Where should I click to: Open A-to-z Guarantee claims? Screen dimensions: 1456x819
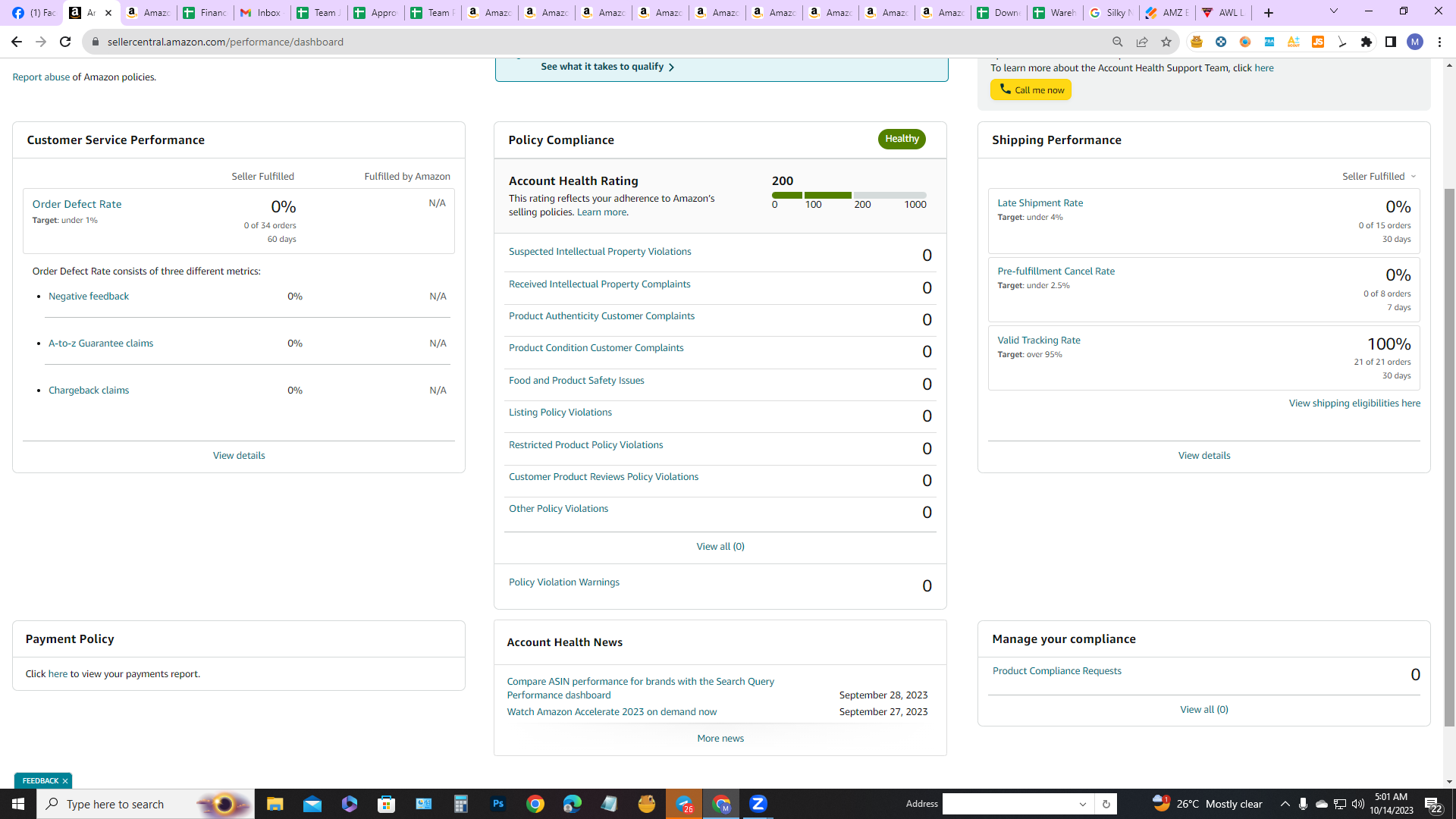tap(101, 344)
